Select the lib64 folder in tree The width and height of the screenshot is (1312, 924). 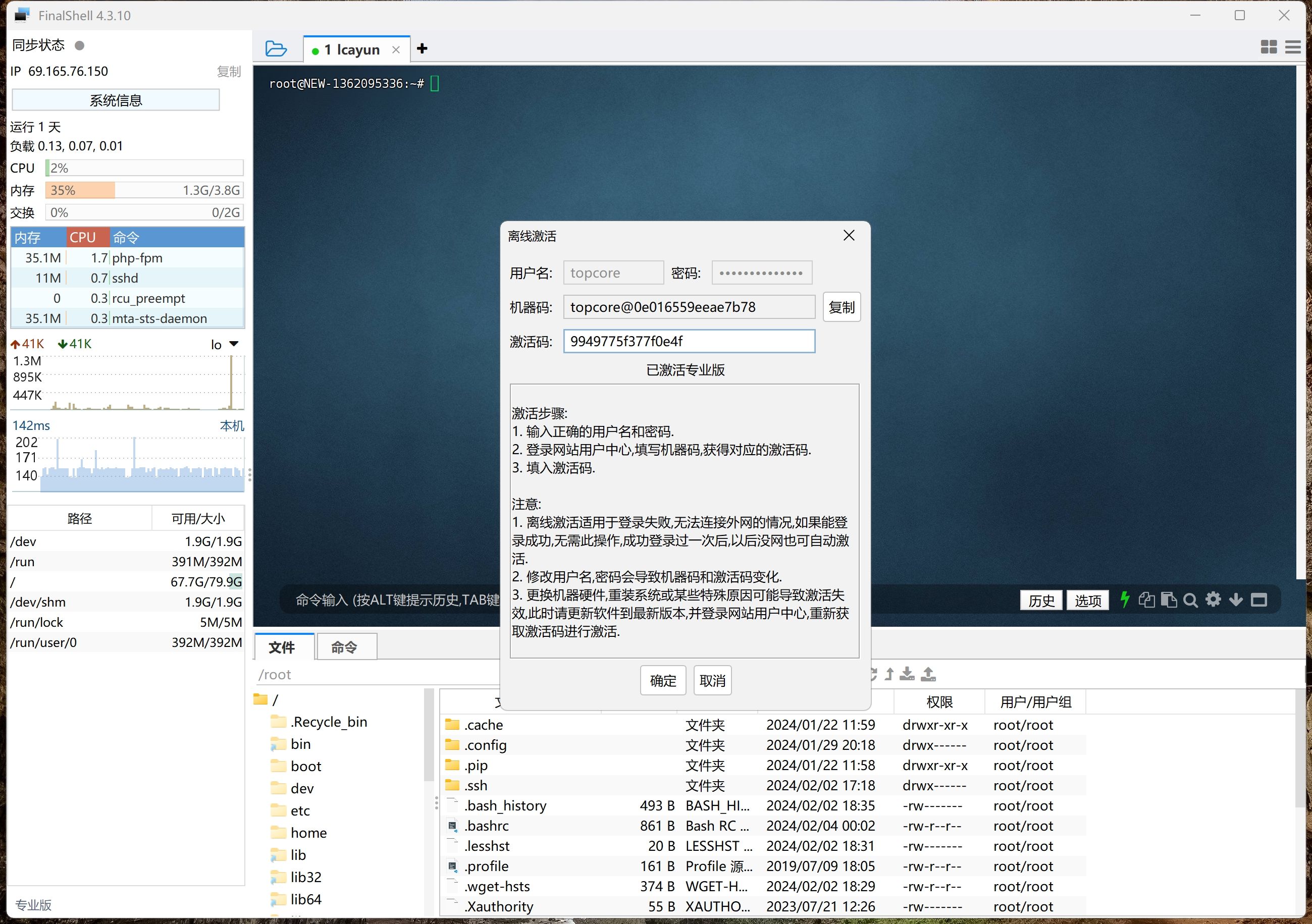pos(296,899)
